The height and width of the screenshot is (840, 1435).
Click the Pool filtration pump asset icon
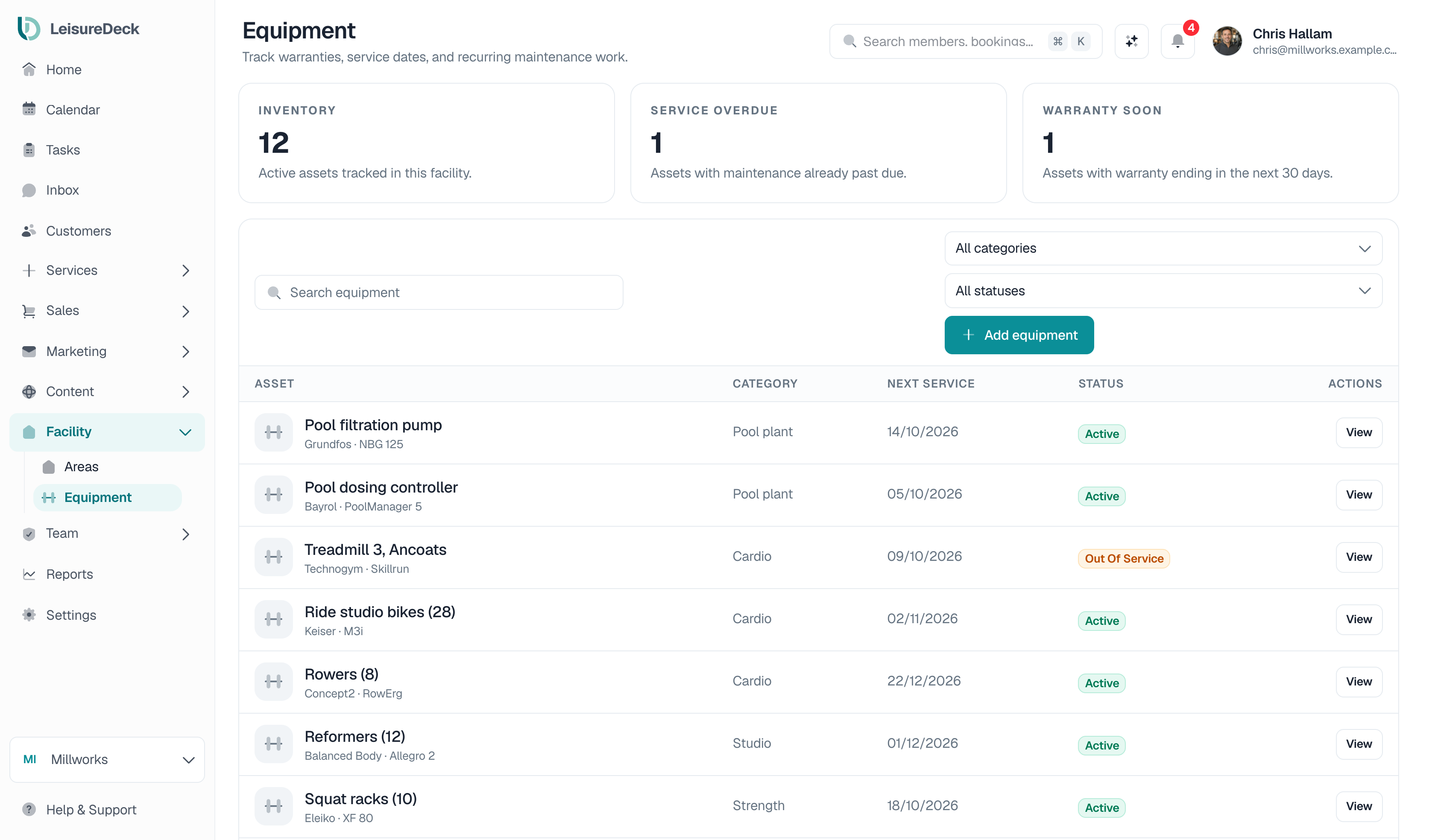tap(273, 432)
